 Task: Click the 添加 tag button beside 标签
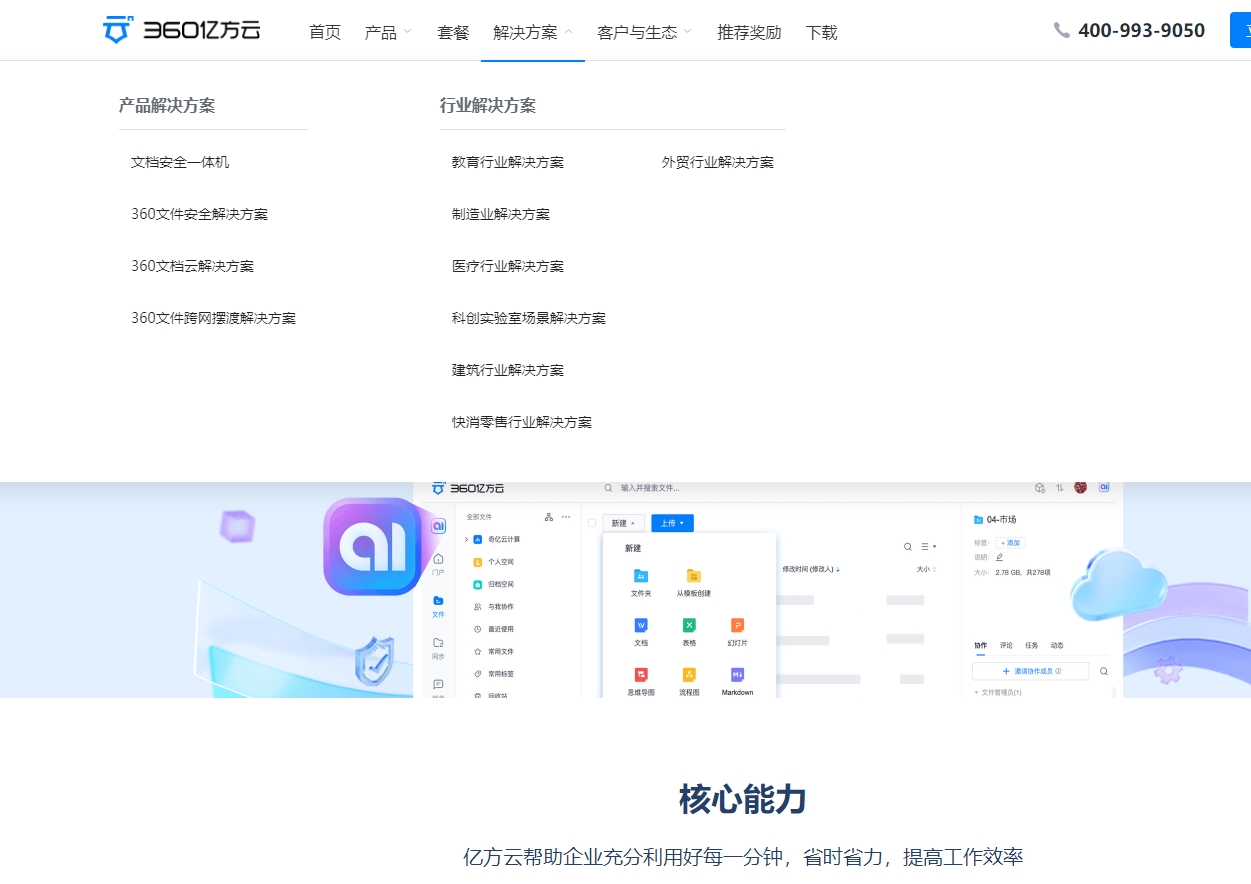[1010, 543]
